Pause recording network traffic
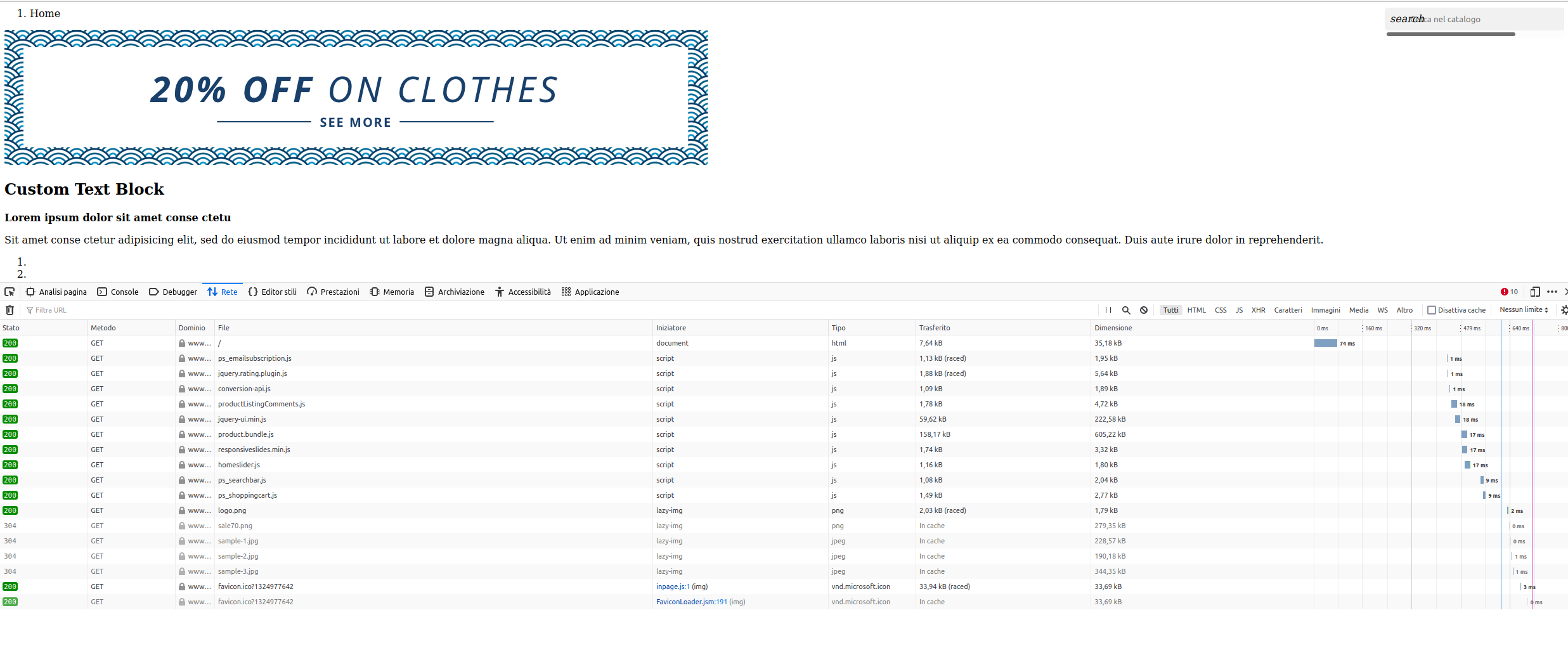 coord(1108,310)
